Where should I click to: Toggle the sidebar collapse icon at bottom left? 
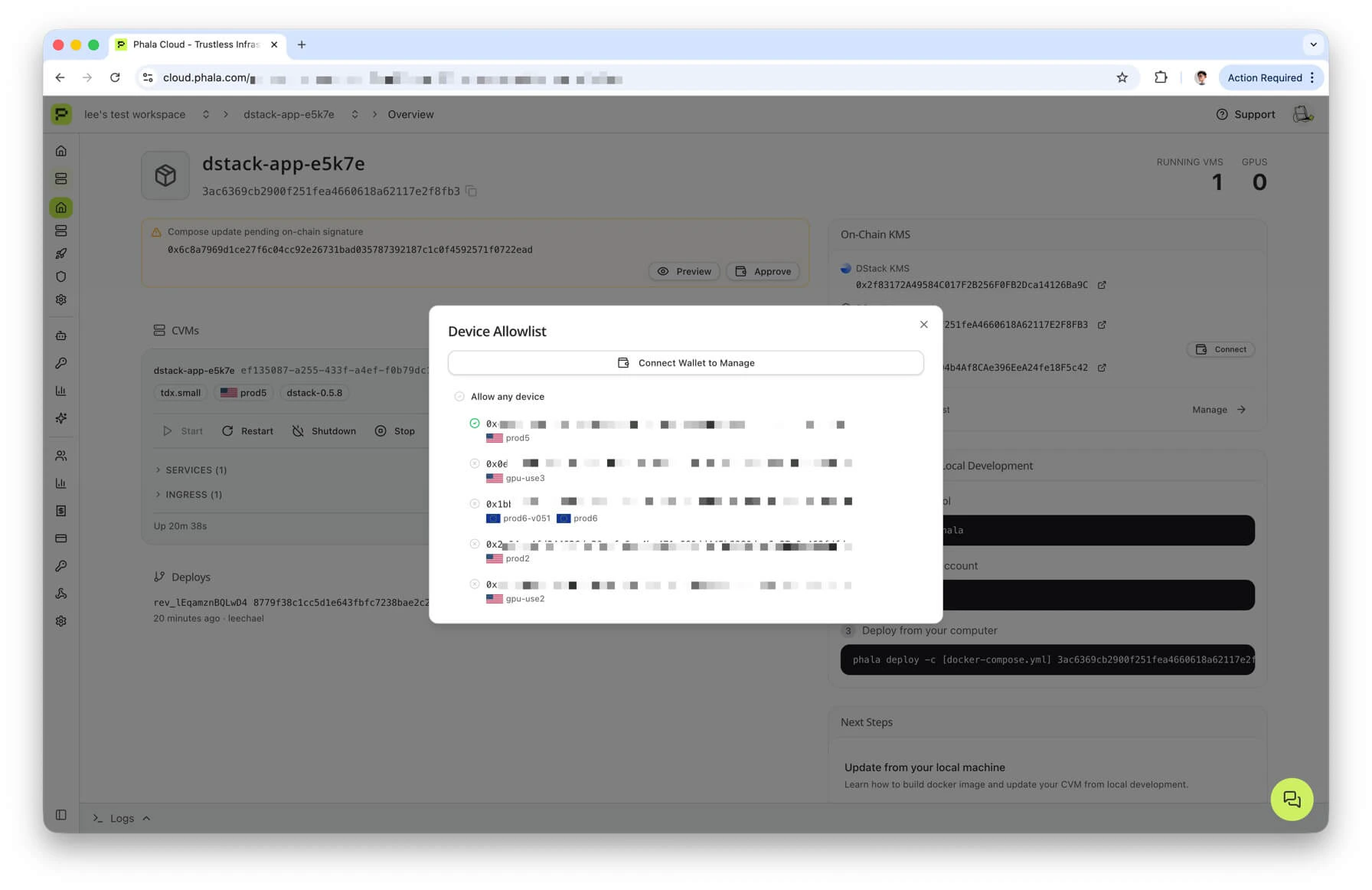point(61,815)
